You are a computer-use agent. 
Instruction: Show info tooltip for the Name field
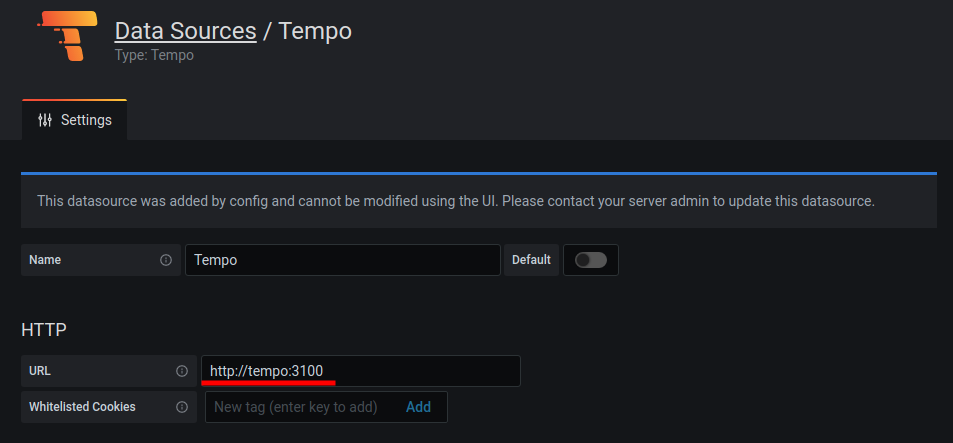[166, 260]
